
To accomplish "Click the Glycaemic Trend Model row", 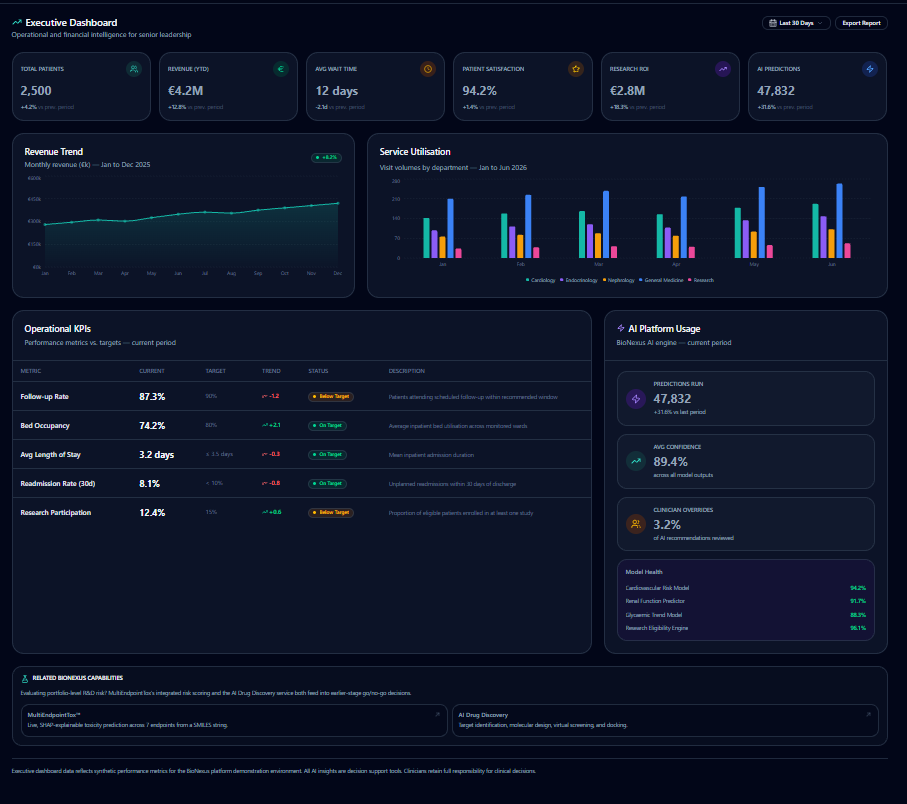I will point(746,615).
